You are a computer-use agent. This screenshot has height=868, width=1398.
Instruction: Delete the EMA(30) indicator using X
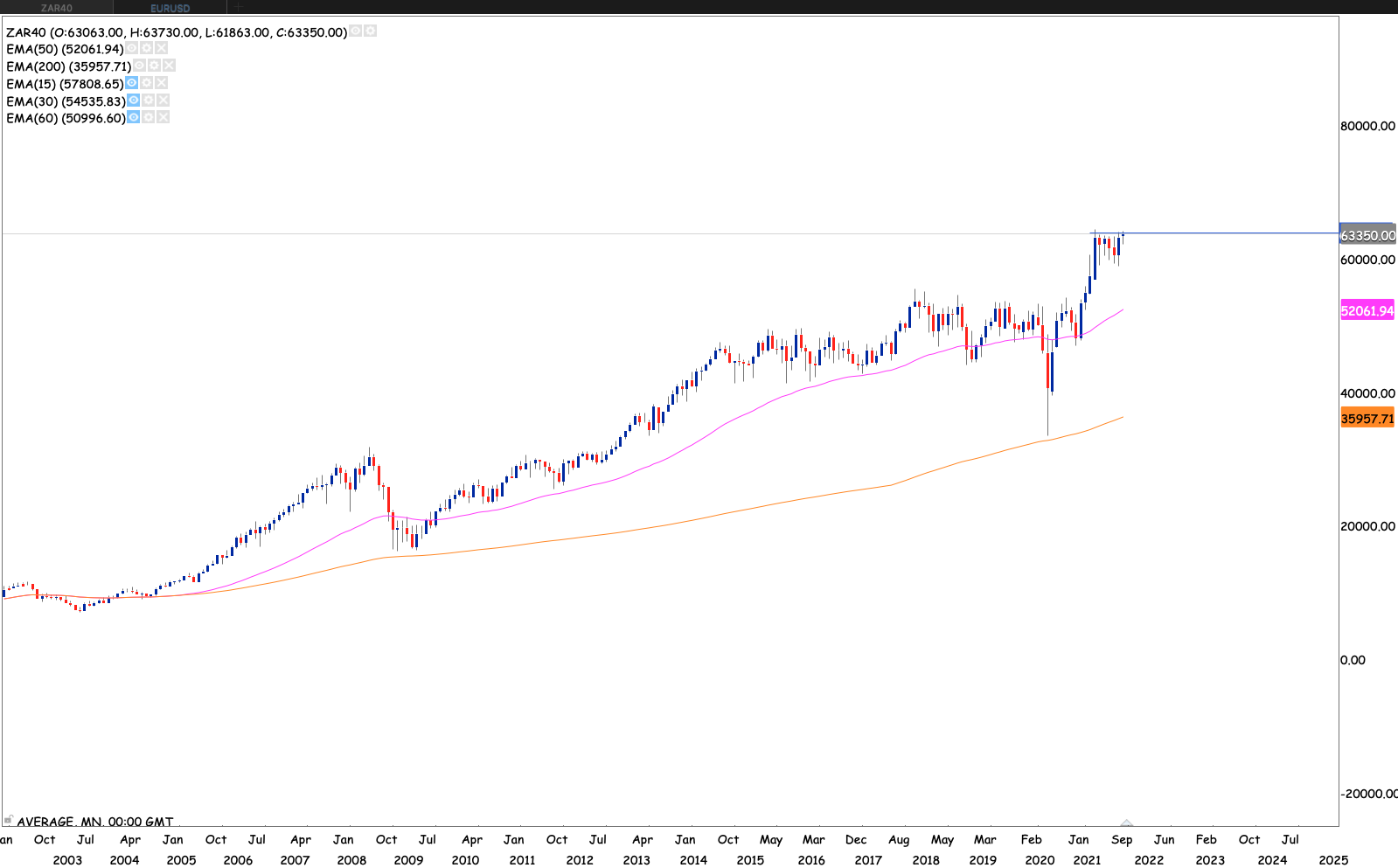coord(163,101)
